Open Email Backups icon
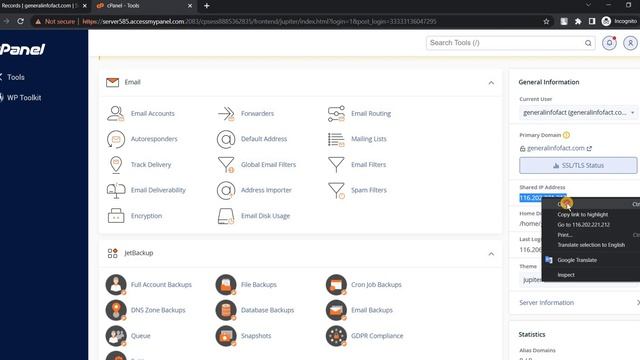640x360 pixels. tap(336, 310)
